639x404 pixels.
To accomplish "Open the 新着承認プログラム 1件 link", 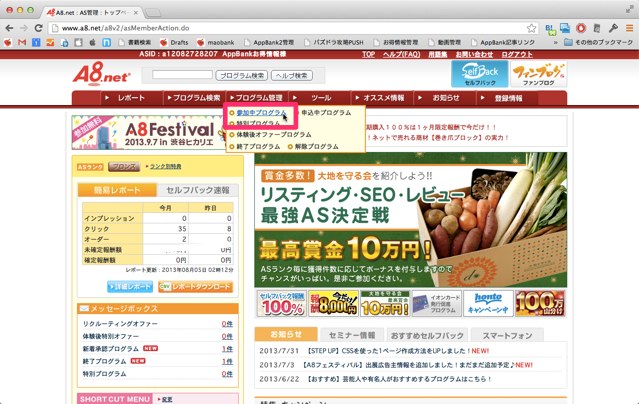I will pyautogui.click(x=227, y=349).
